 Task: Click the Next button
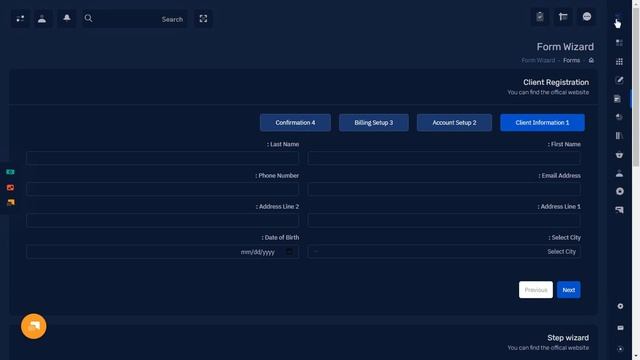pyautogui.click(x=569, y=290)
